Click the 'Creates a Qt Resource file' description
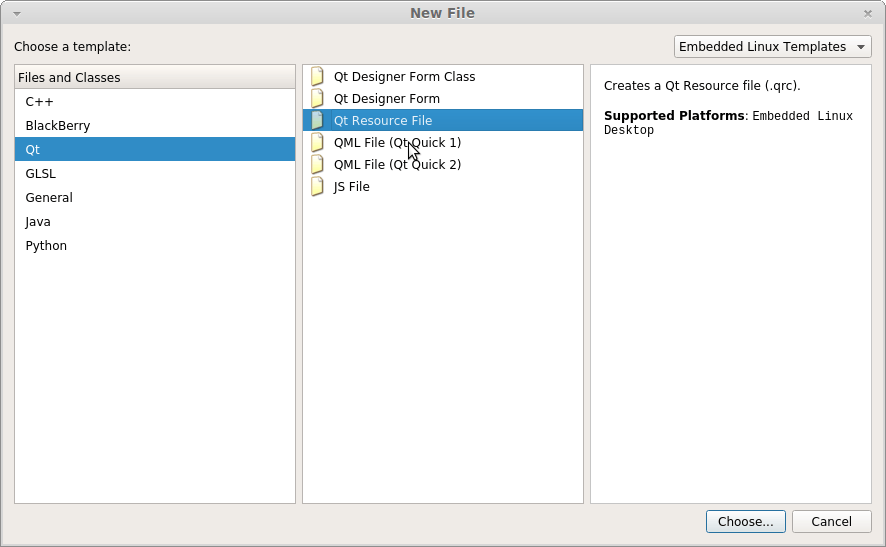The height and width of the screenshot is (547, 886). tap(702, 86)
